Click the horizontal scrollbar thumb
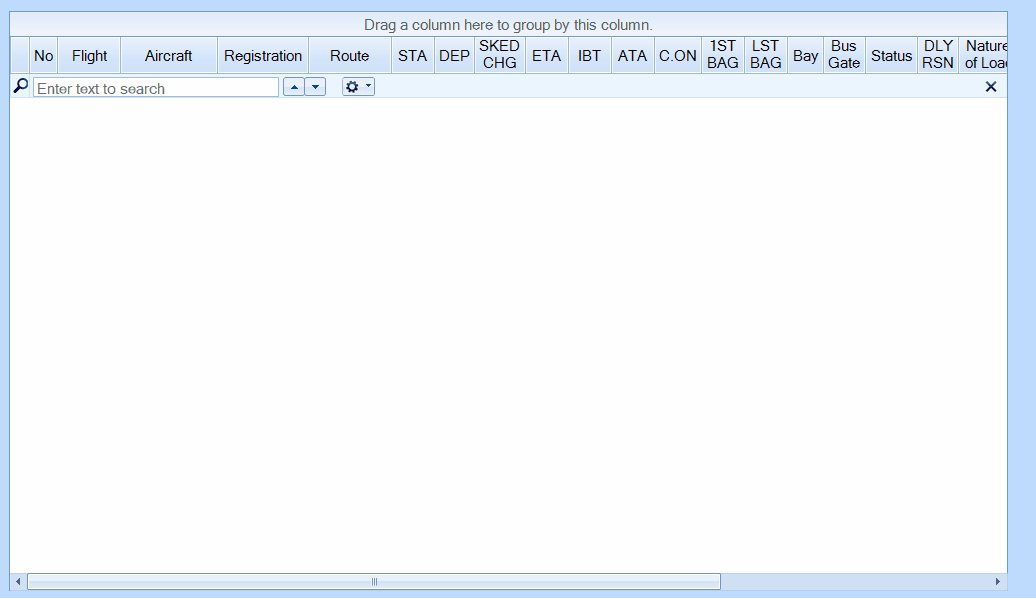The height and width of the screenshot is (598, 1036). (374, 581)
